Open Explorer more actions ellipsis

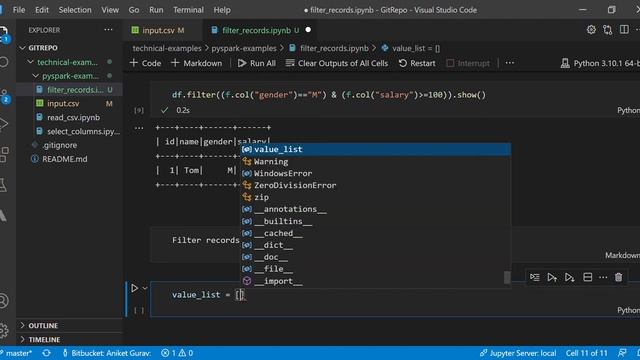click(108, 30)
